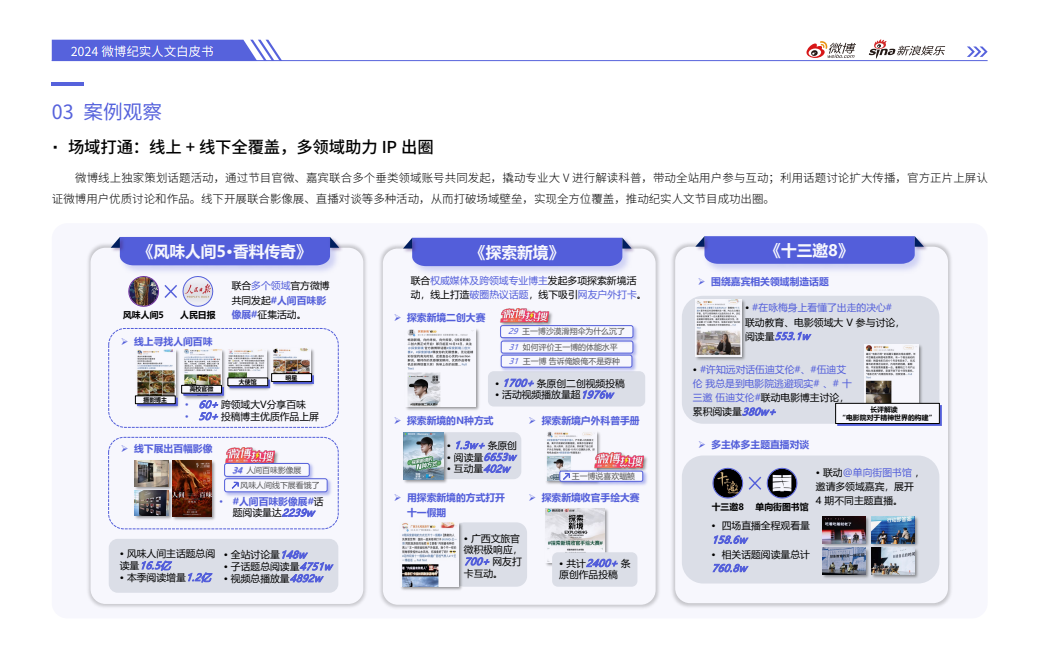Screen dimensions: 1041x648
Task: Click the 明星 labeled post thumbnail
Action: point(291,365)
